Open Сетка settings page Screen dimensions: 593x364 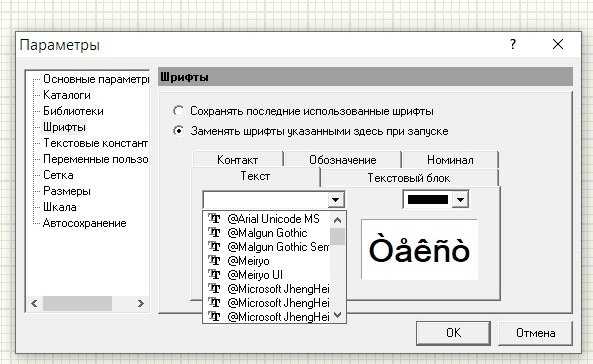coord(58,175)
